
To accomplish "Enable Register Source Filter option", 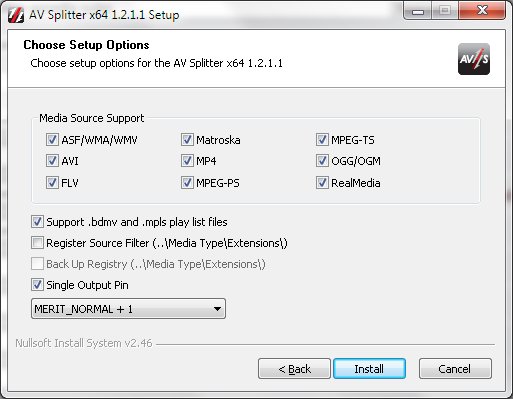I will [x=37, y=243].
